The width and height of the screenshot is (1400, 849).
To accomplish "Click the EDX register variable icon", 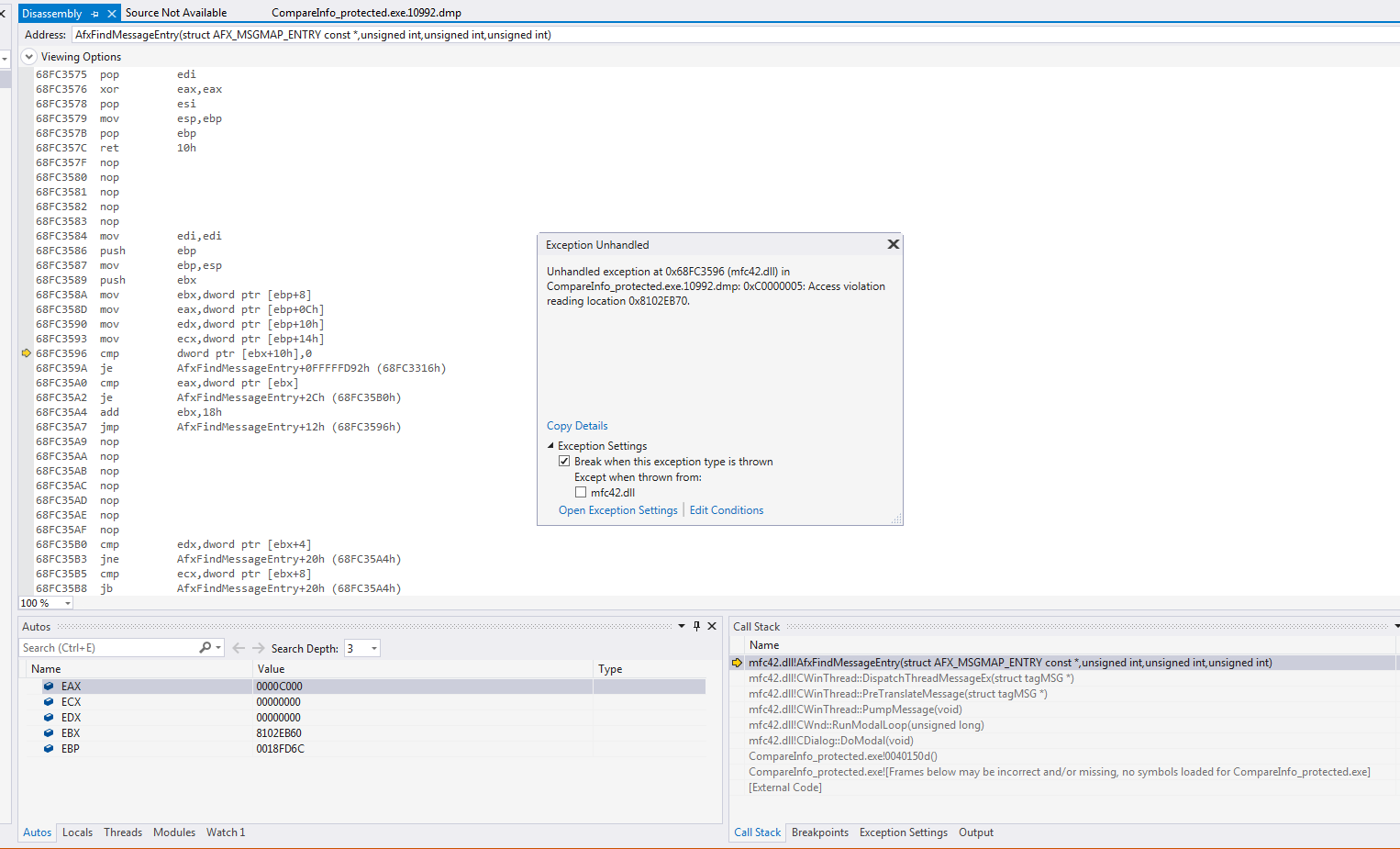I will (x=49, y=718).
